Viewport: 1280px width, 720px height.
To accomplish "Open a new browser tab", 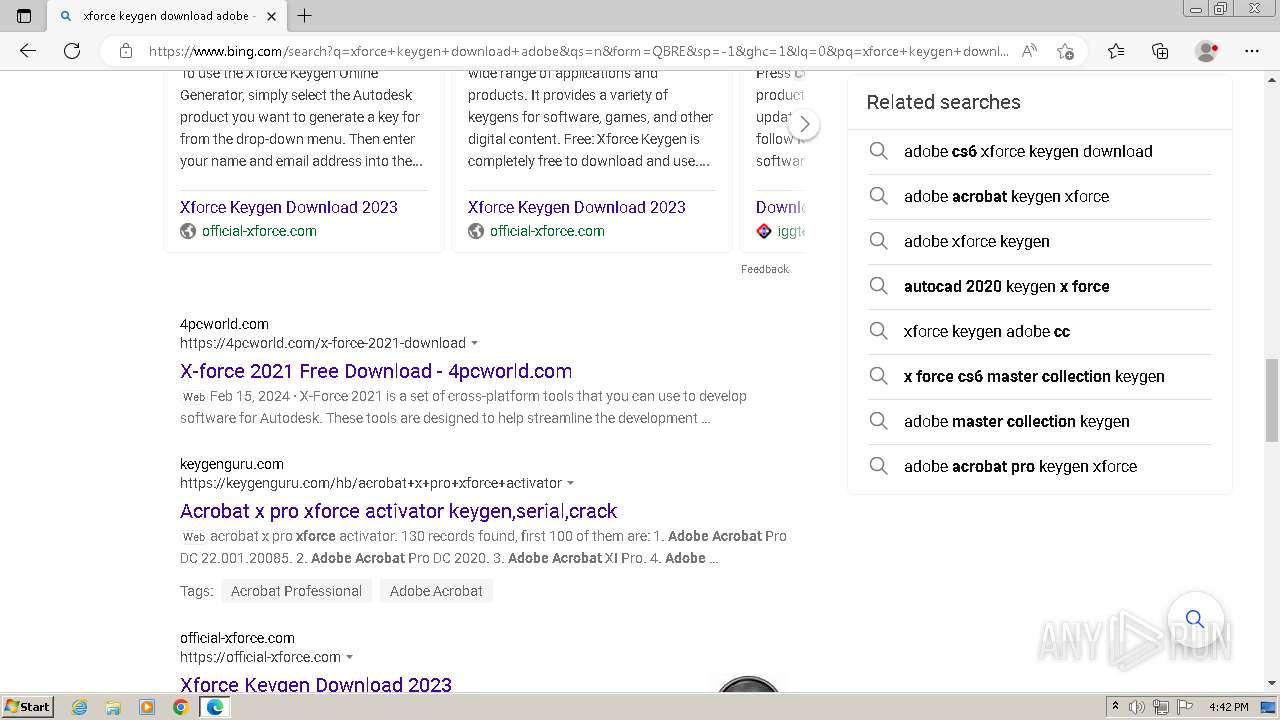I will [305, 16].
